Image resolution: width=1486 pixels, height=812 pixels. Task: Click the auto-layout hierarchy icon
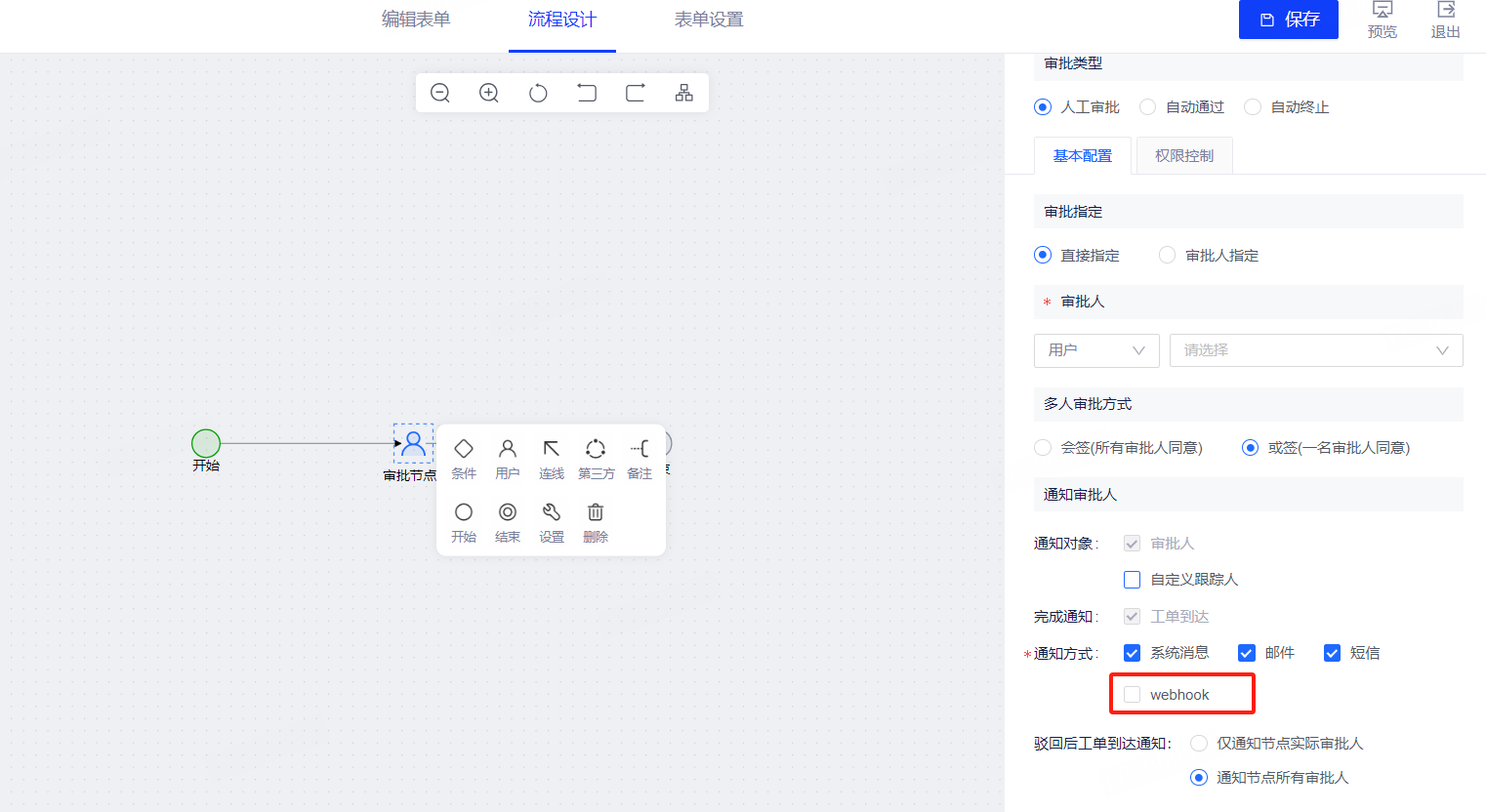[684, 93]
